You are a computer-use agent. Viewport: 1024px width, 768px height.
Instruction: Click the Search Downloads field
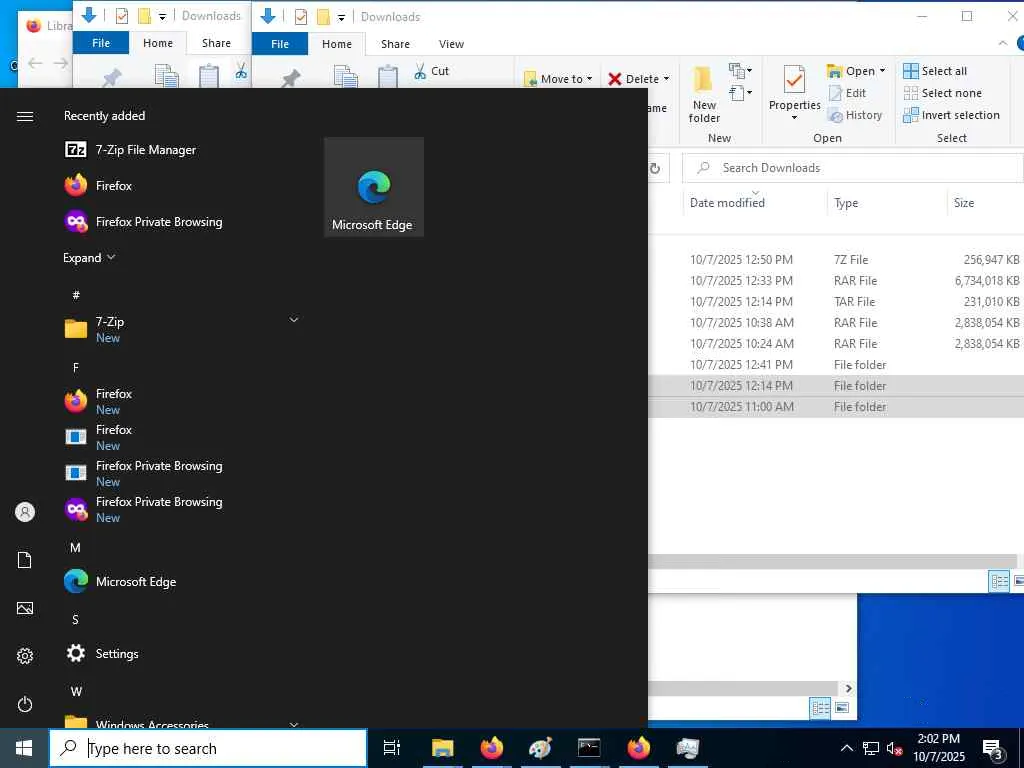[x=852, y=168]
